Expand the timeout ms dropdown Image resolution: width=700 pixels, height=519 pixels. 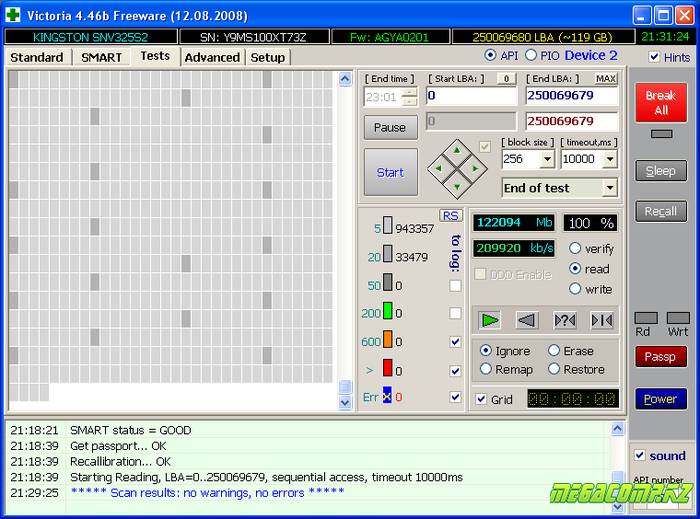pyautogui.click(x=610, y=159)
